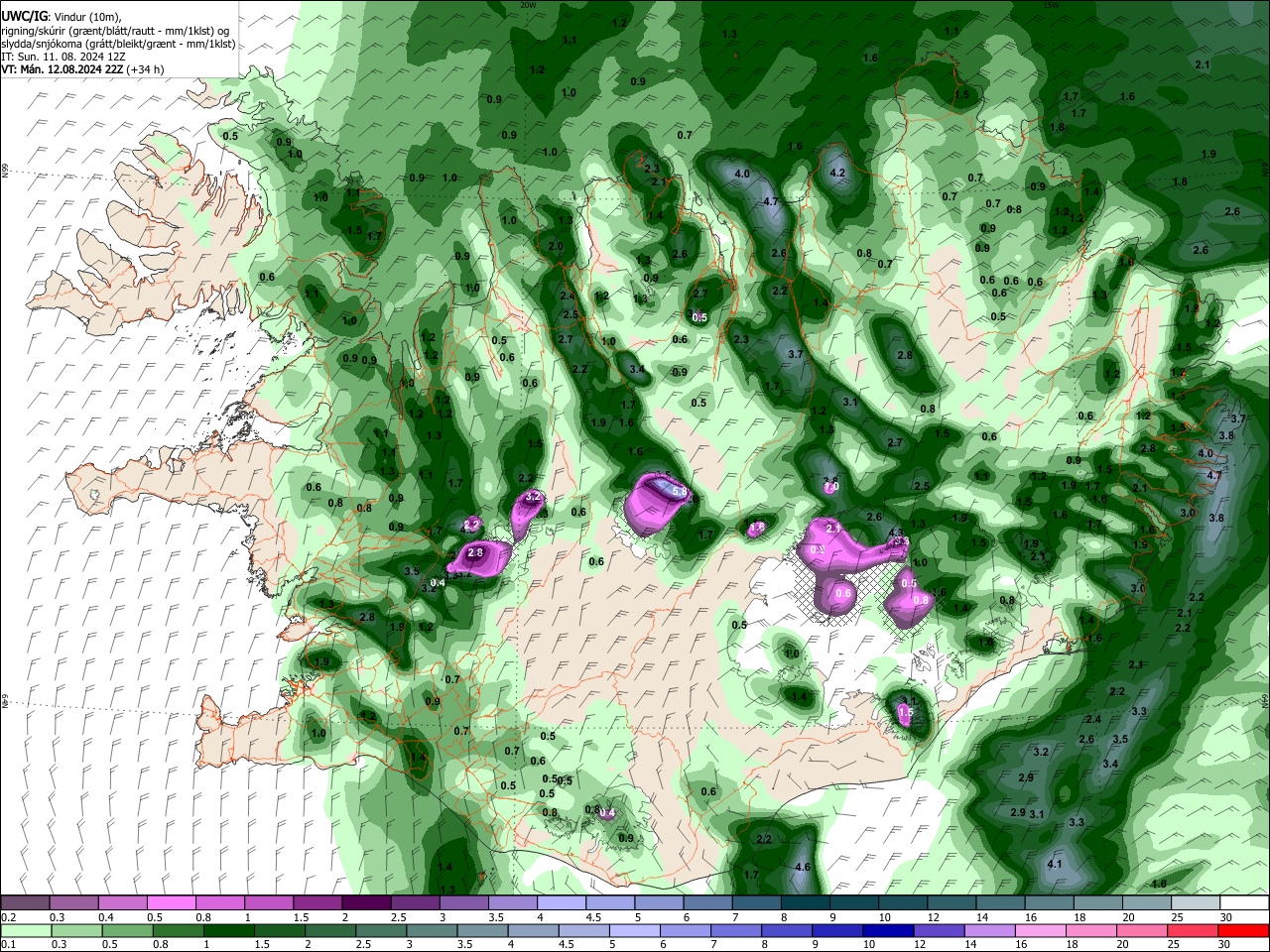
Task: Click the bottom-row swatch between 2.5 and 3
Action: 381,930
